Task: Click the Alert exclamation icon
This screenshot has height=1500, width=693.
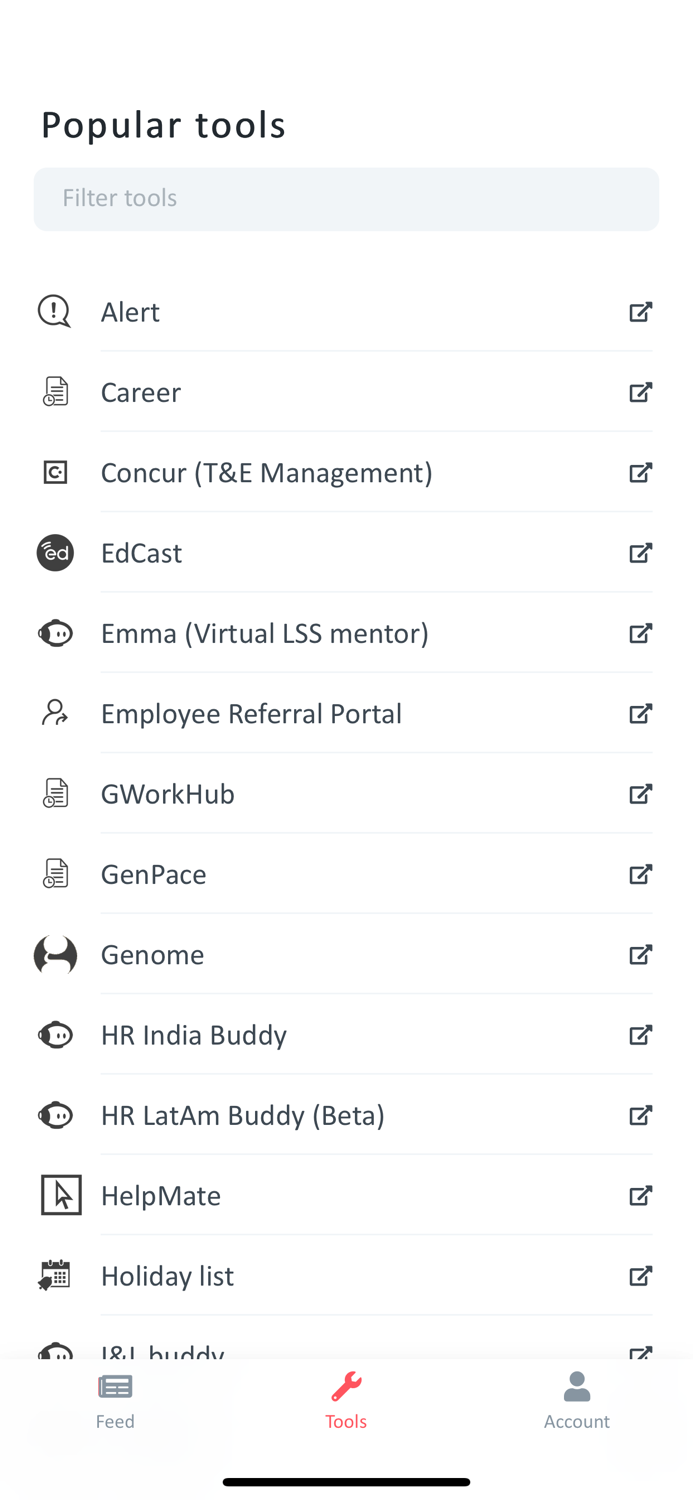Action: pos(54,311)
